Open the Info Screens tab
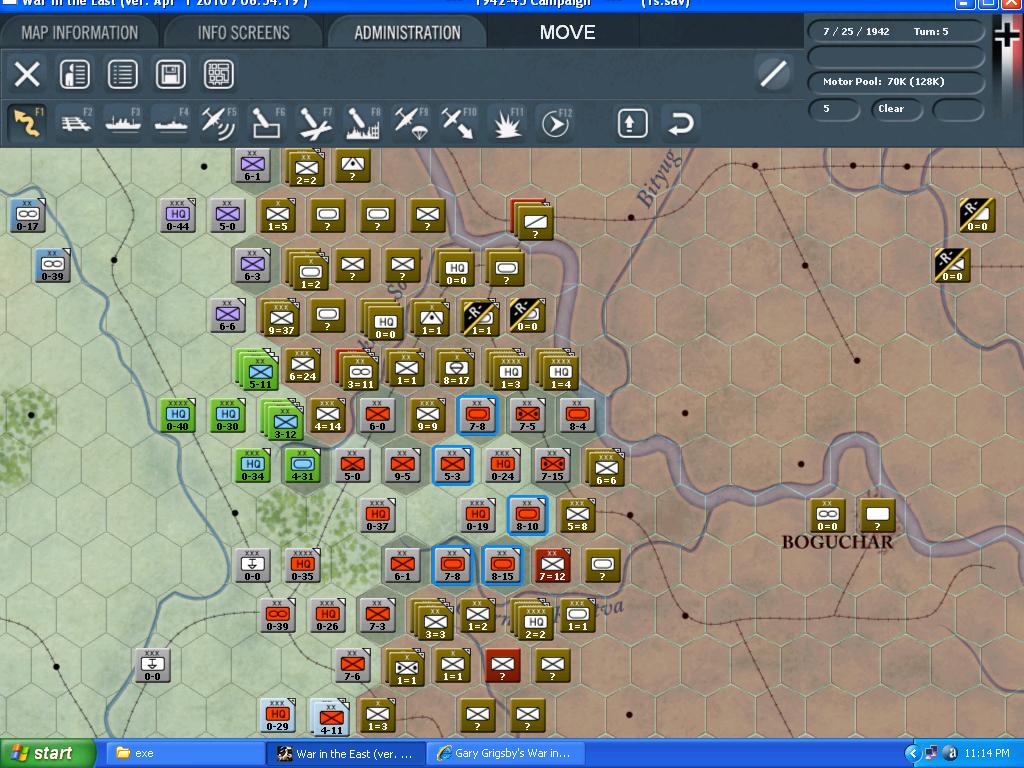Viewport: 1024px width, 768px height. pyautogui.click(x=244, y=33)
